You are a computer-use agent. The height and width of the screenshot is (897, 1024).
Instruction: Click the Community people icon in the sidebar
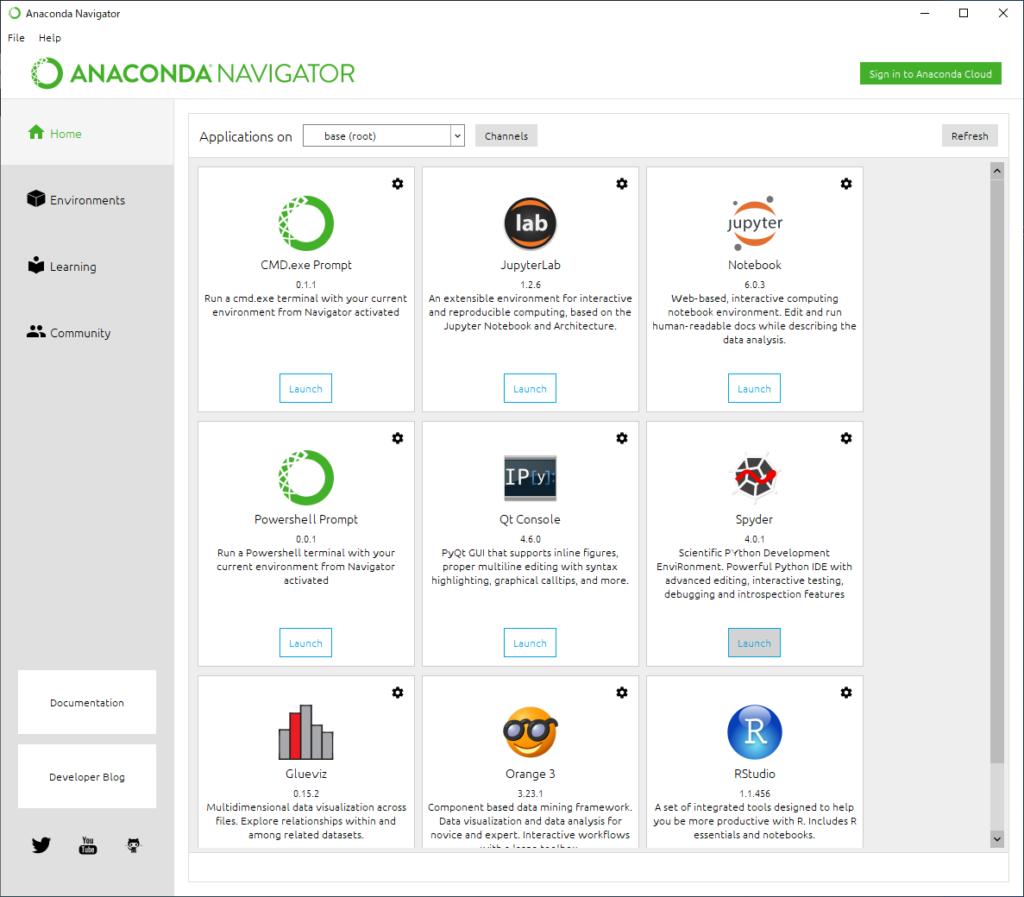36,332
